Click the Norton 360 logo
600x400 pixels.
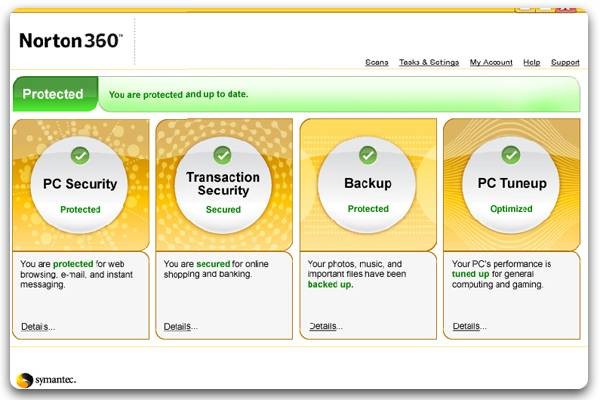tap(71, 41)
